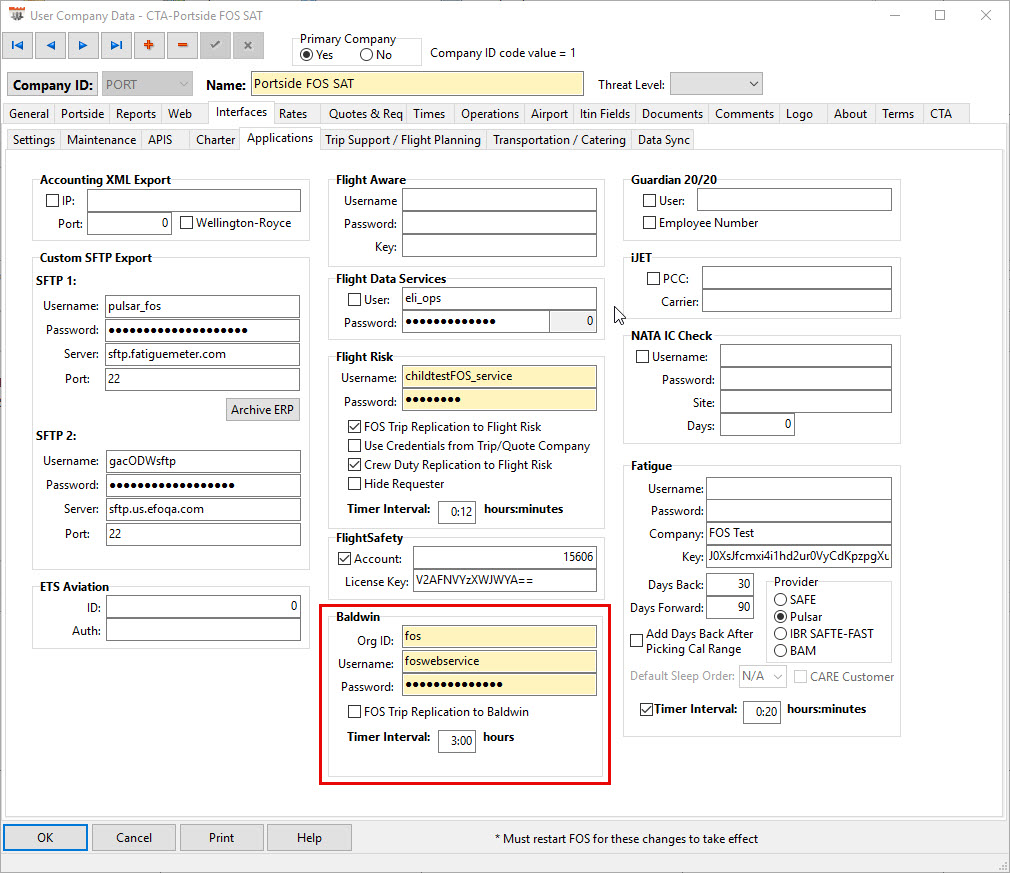1010x873 pixels.
Task: Open the Trip Support / Flight Planning subtab
Action: 403,140
